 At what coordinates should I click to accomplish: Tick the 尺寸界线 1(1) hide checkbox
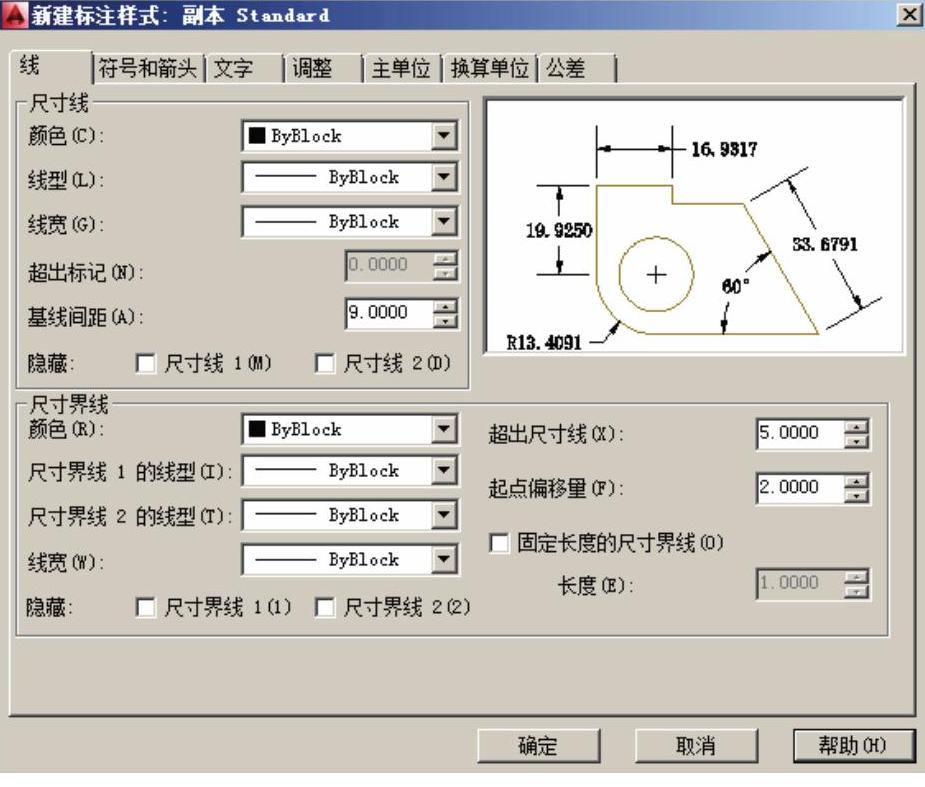(x=144, y=607)
